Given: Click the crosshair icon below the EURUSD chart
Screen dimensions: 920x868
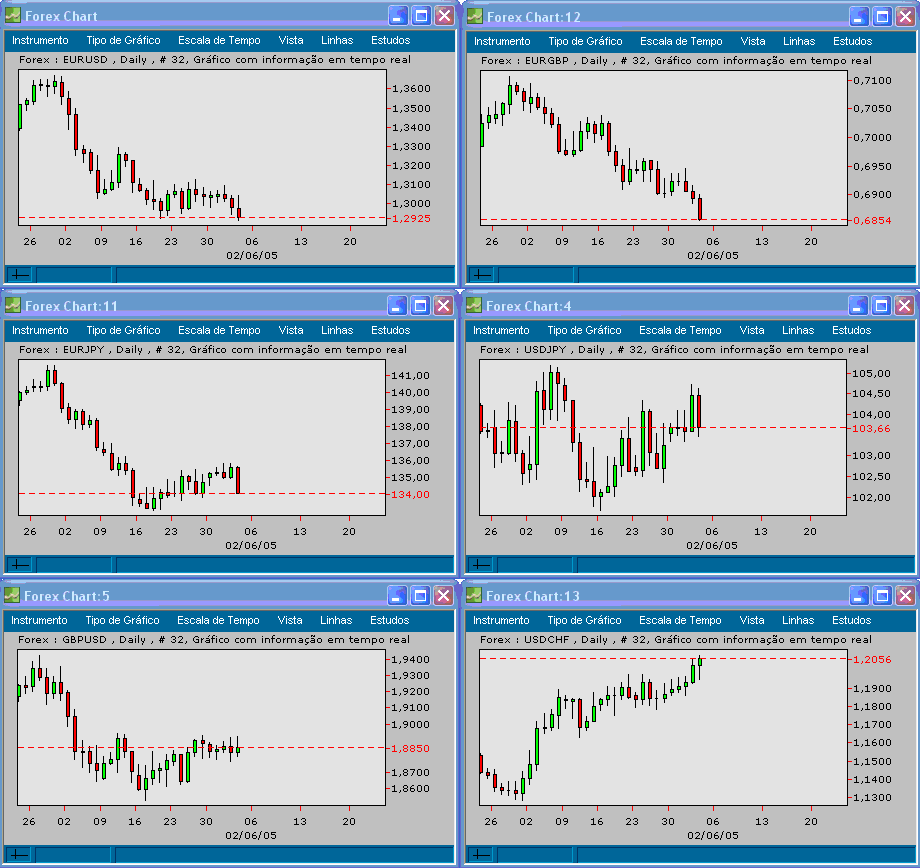Looking at the screenshot, I should pyautogui.click(x=19, y=273).
